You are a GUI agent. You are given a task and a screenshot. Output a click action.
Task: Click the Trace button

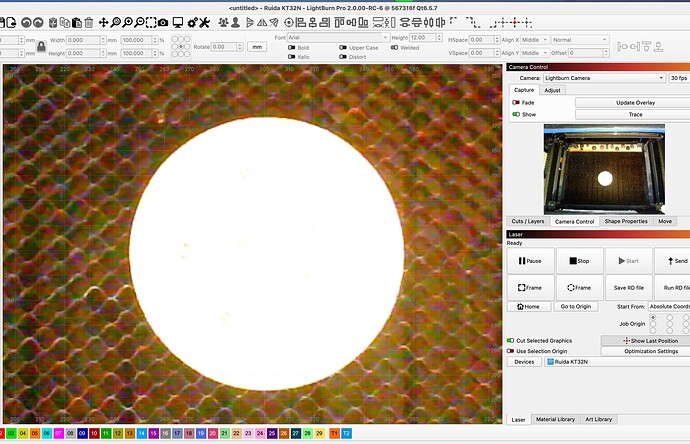pos(635,114)
